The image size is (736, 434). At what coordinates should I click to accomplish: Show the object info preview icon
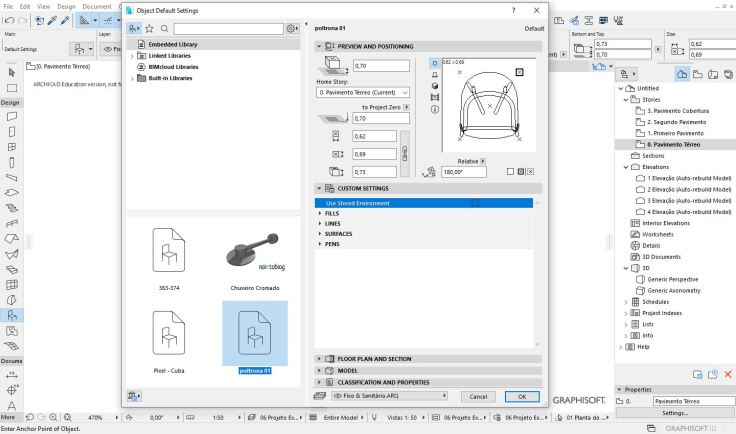435,109
